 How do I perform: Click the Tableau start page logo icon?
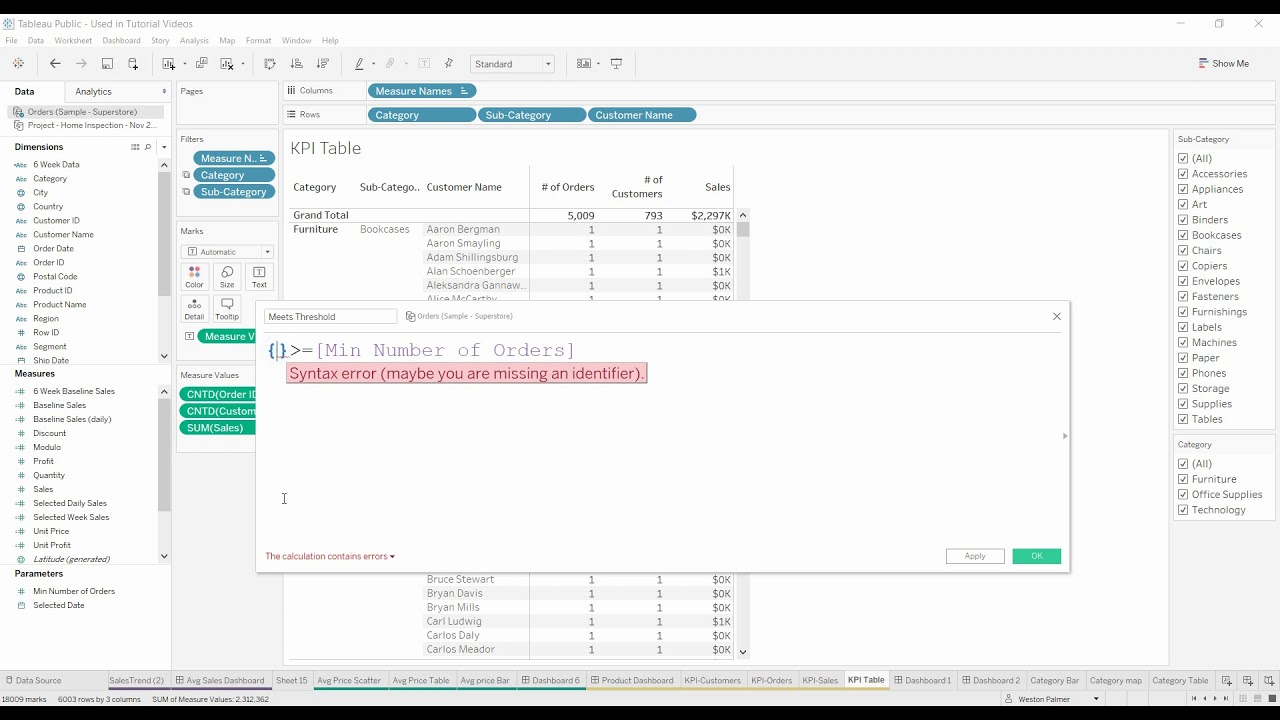point(18,63)
